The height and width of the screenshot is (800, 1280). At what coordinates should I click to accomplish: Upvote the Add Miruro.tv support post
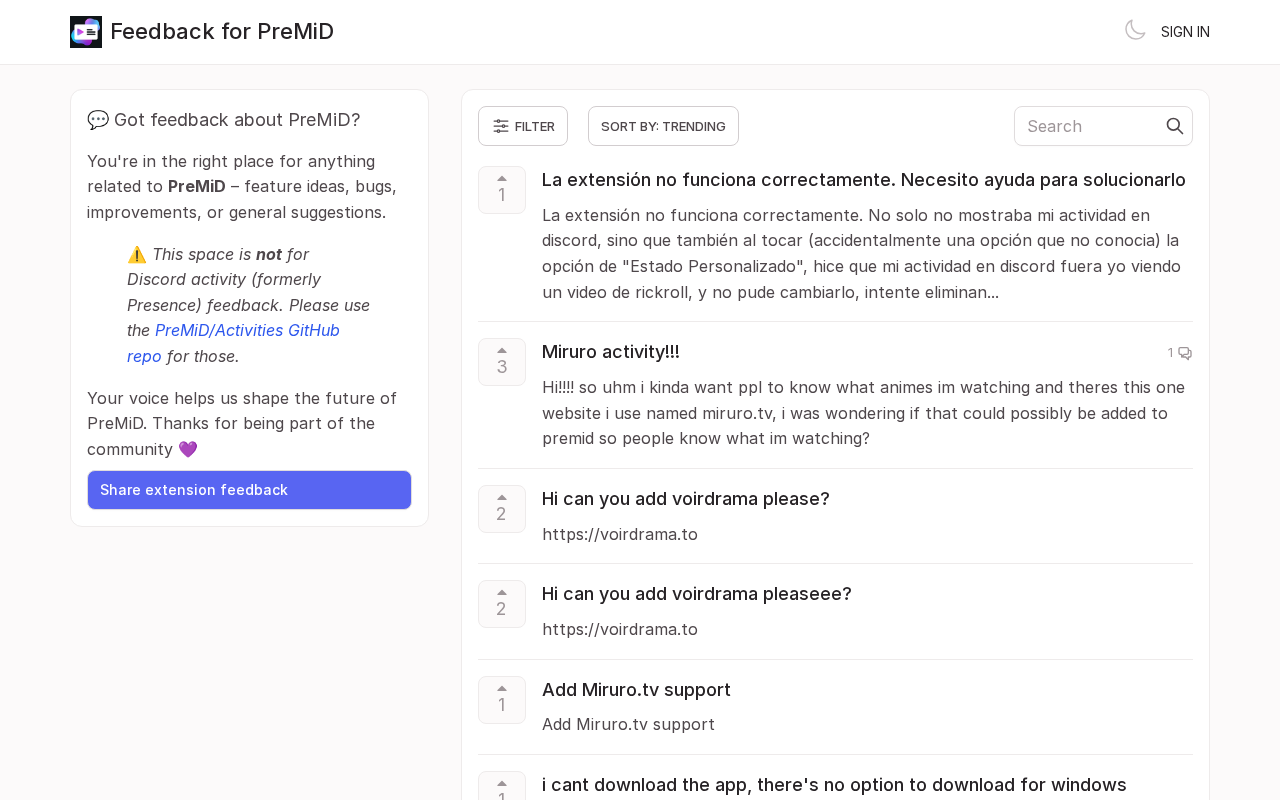pos(502,700)
